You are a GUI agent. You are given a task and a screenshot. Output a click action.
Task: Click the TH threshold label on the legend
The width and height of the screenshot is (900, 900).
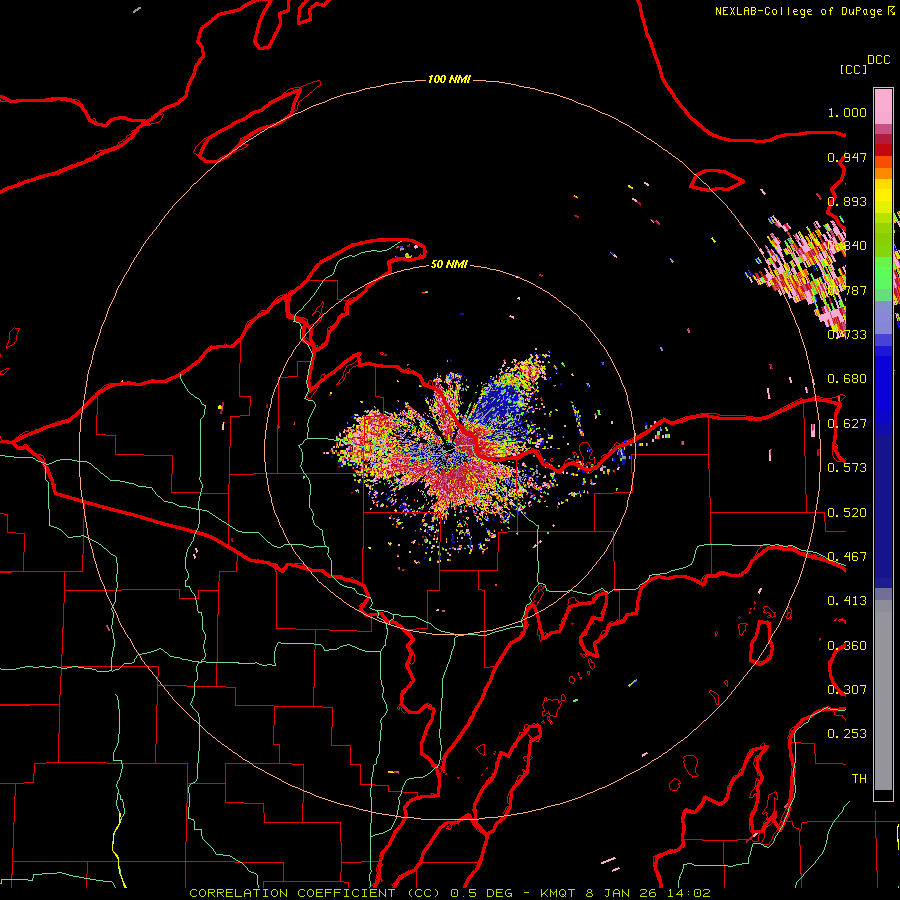click(x=859, y=778)
